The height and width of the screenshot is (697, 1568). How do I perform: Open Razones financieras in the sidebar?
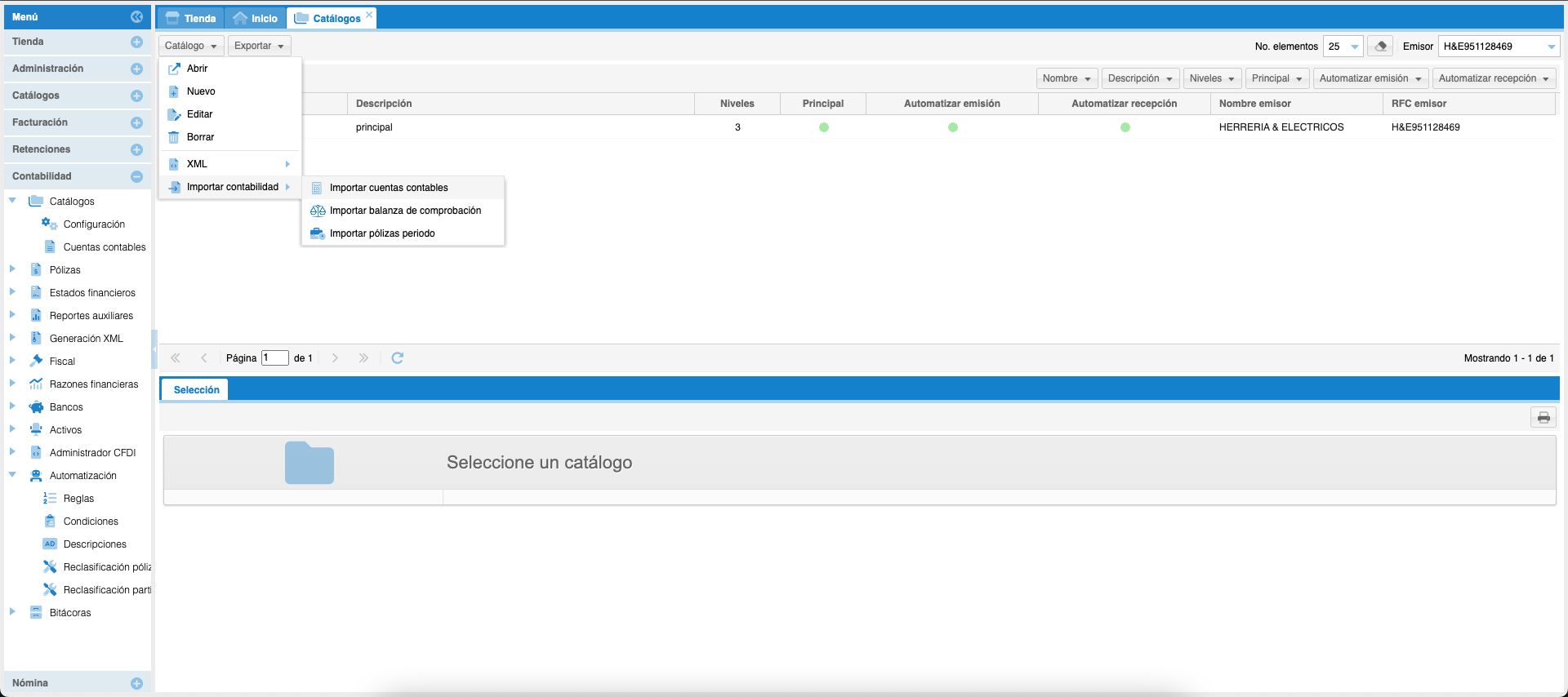[x=93, y=384]
